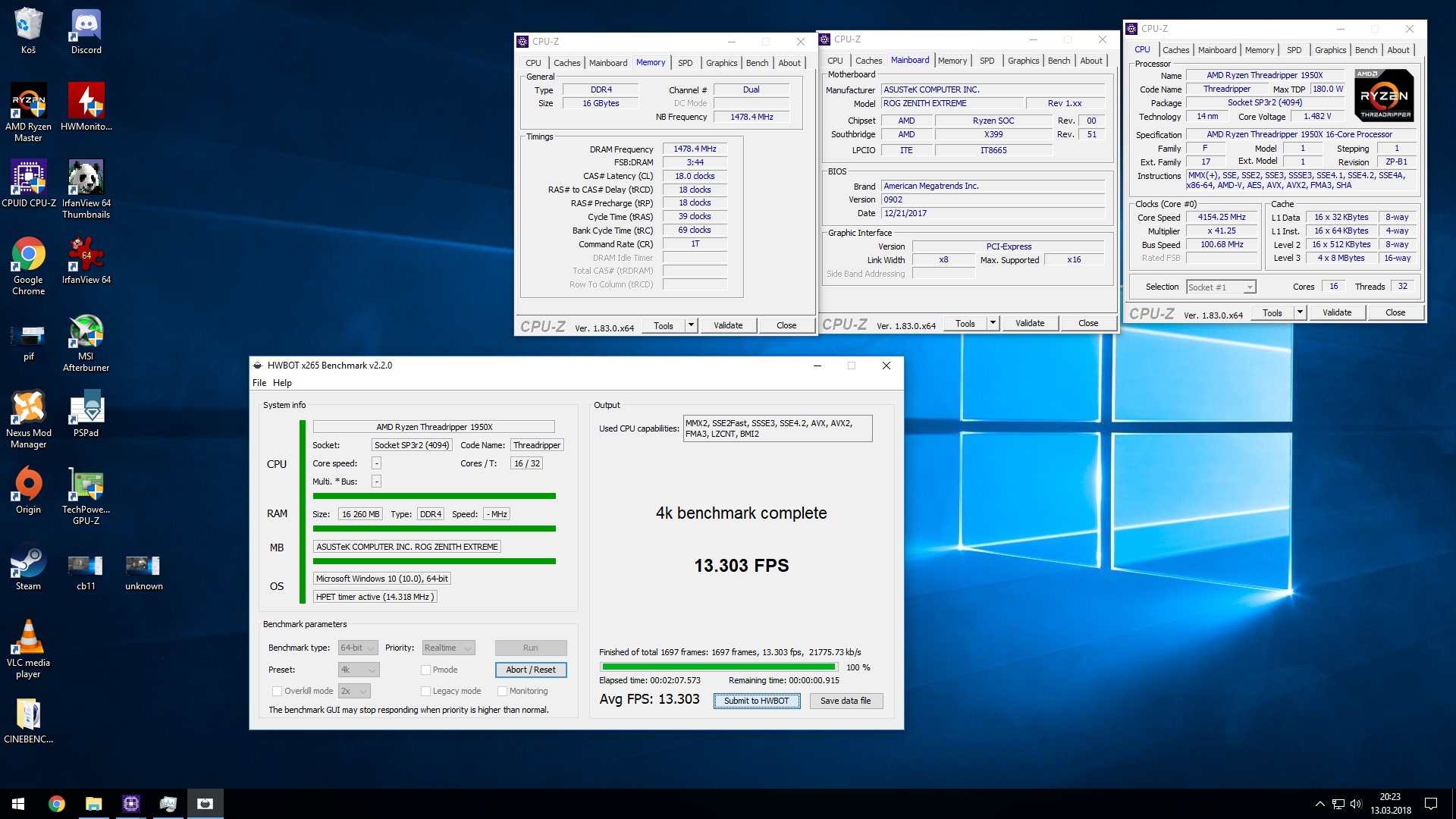Viewport: 1456px width, 819px height.
Task: Open HWMonitor desktop shortcut
Action: 86,107
